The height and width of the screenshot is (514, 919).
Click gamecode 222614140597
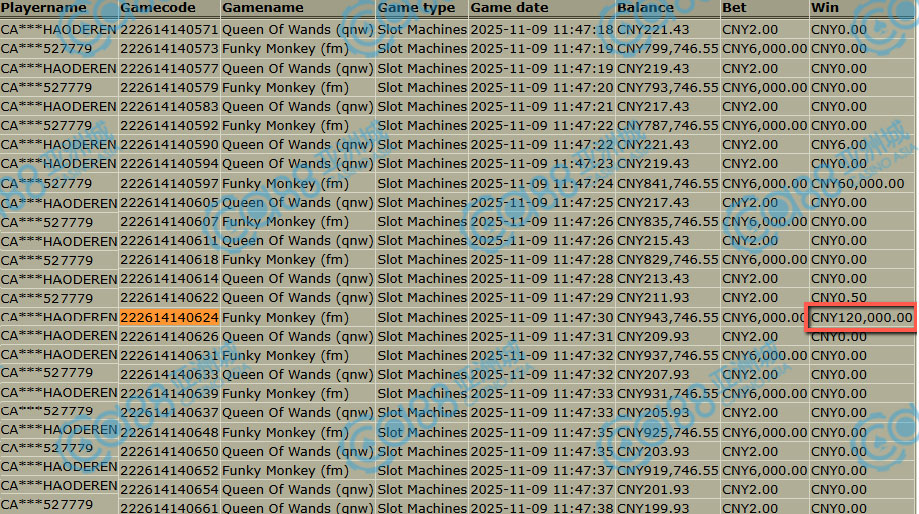point(169,184)
